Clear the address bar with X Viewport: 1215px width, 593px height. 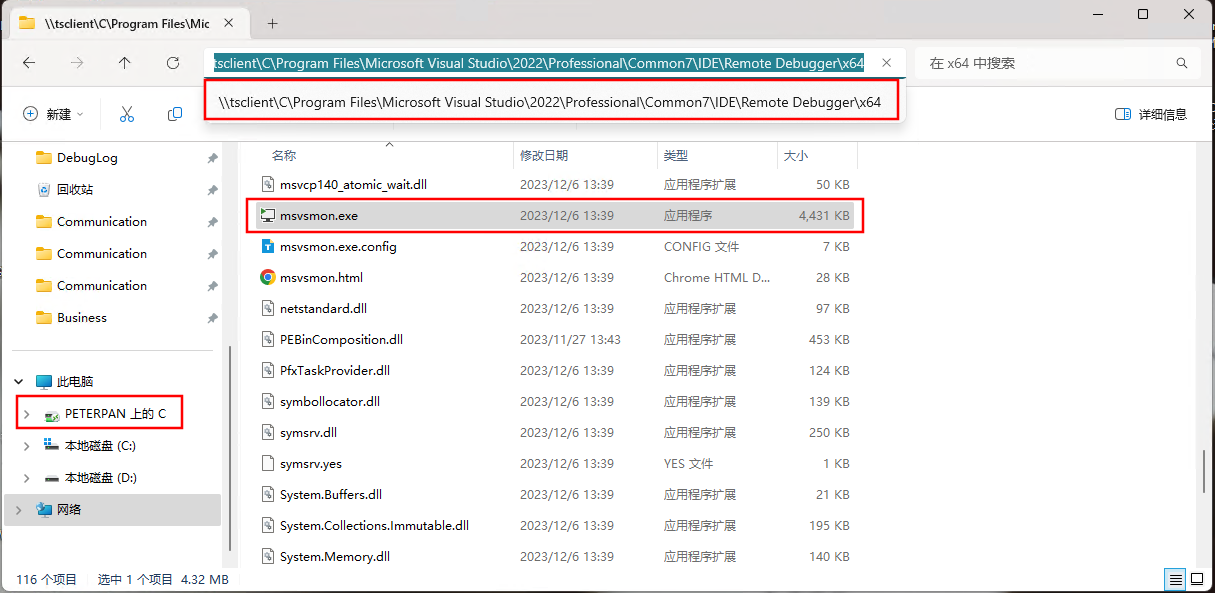pos(886,63)
